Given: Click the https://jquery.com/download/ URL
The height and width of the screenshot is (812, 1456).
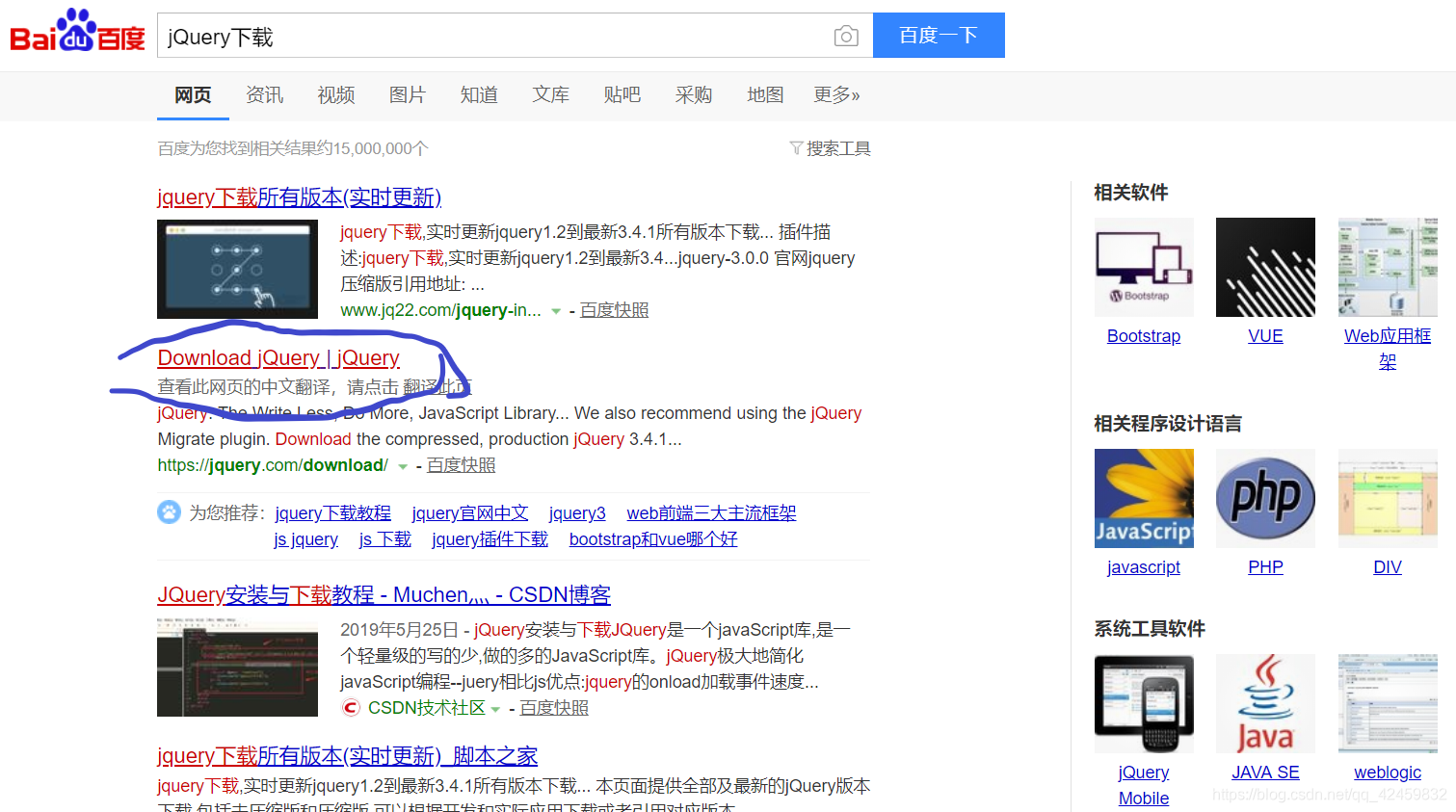Looking at the screenshot, I should tap(273, 465).
